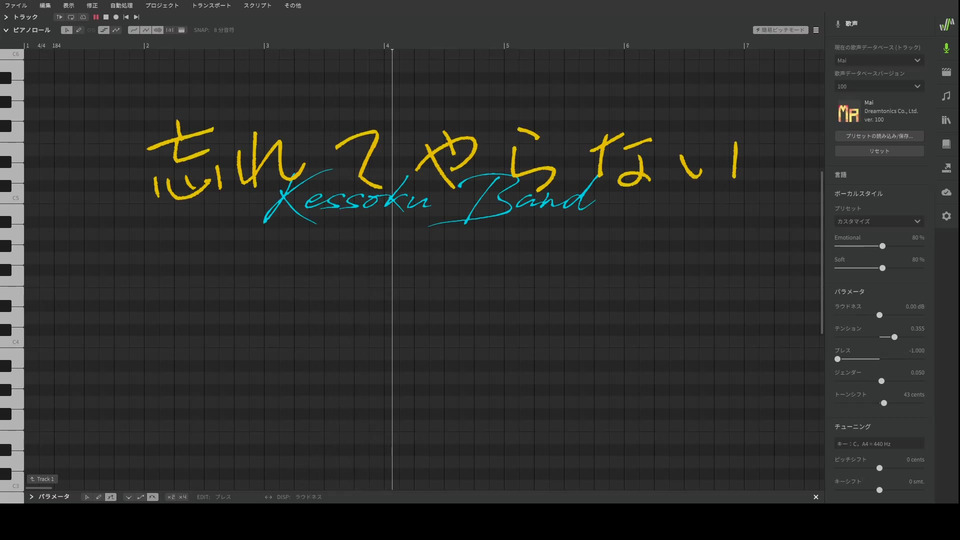Adjust the Emotional slider handle
Screen dimensions: 960x540
click(882, 246)
